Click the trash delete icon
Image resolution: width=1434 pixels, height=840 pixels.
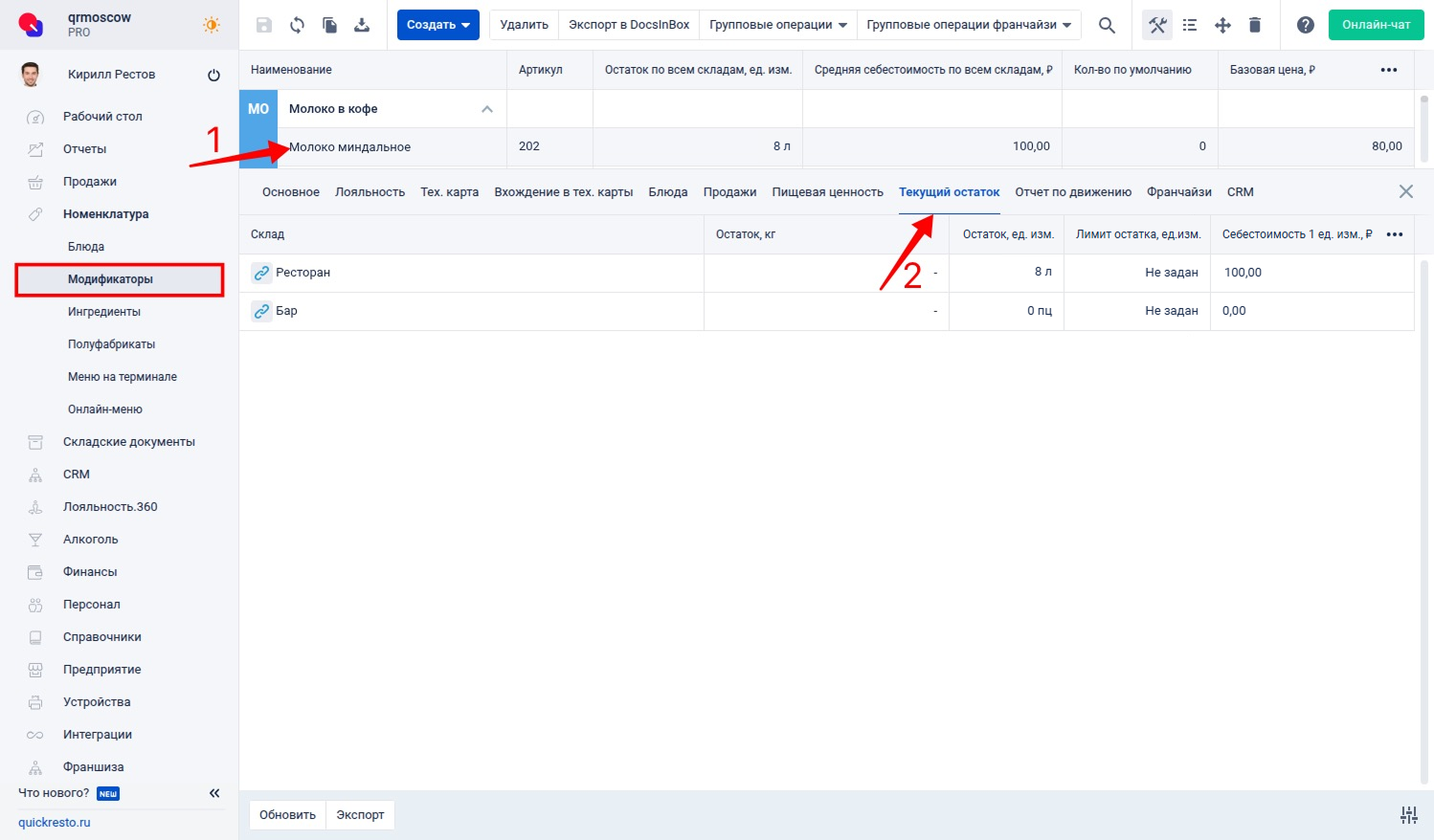pos(1255,25)
